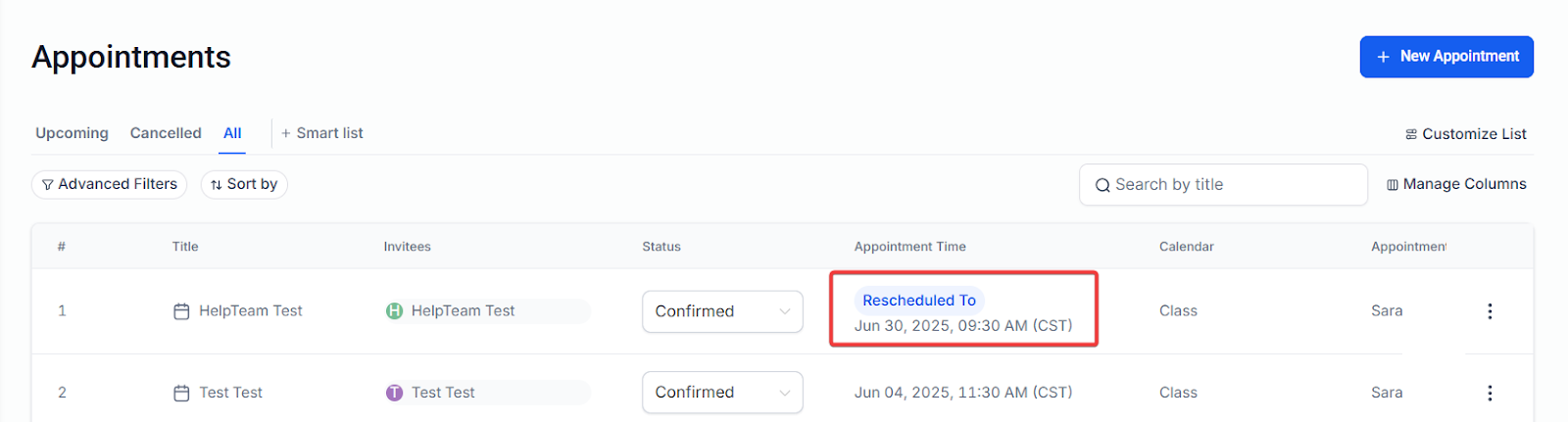Add a new Smart list

pyautogui.click(x=322, y=133)
